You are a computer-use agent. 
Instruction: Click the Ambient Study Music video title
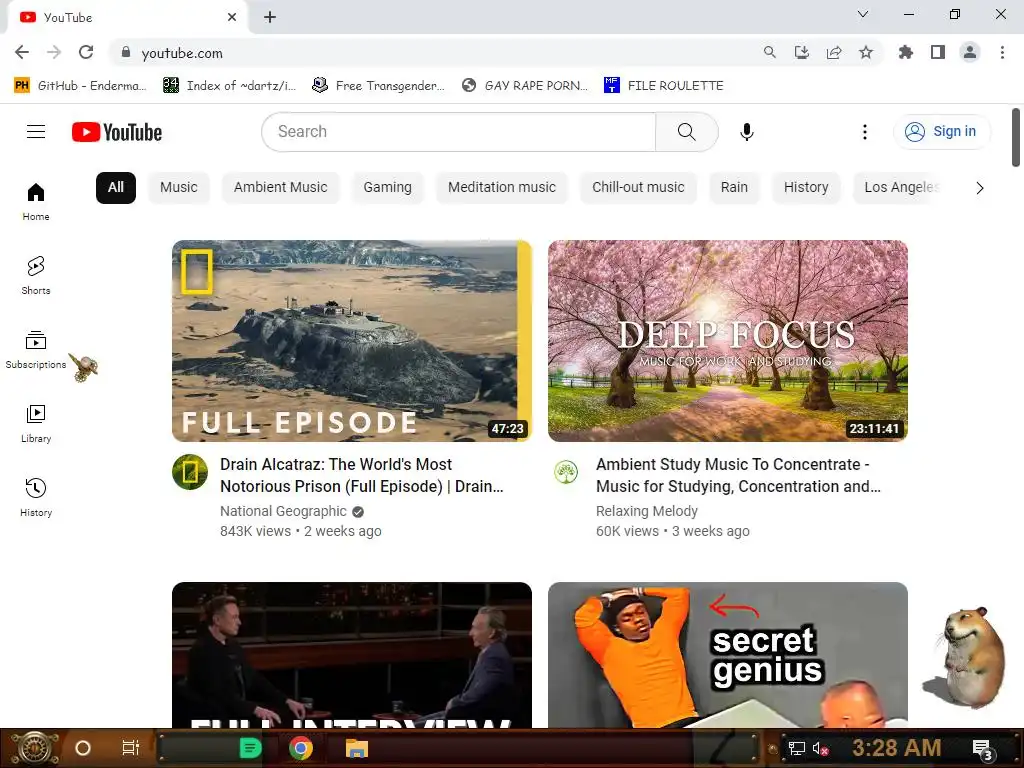[738, 475]
